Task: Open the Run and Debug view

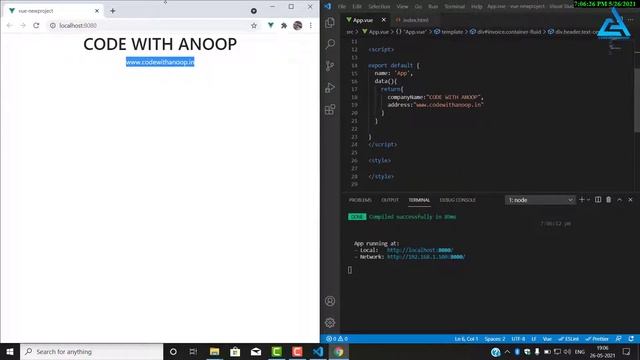Action: click(x=330, y=87)
